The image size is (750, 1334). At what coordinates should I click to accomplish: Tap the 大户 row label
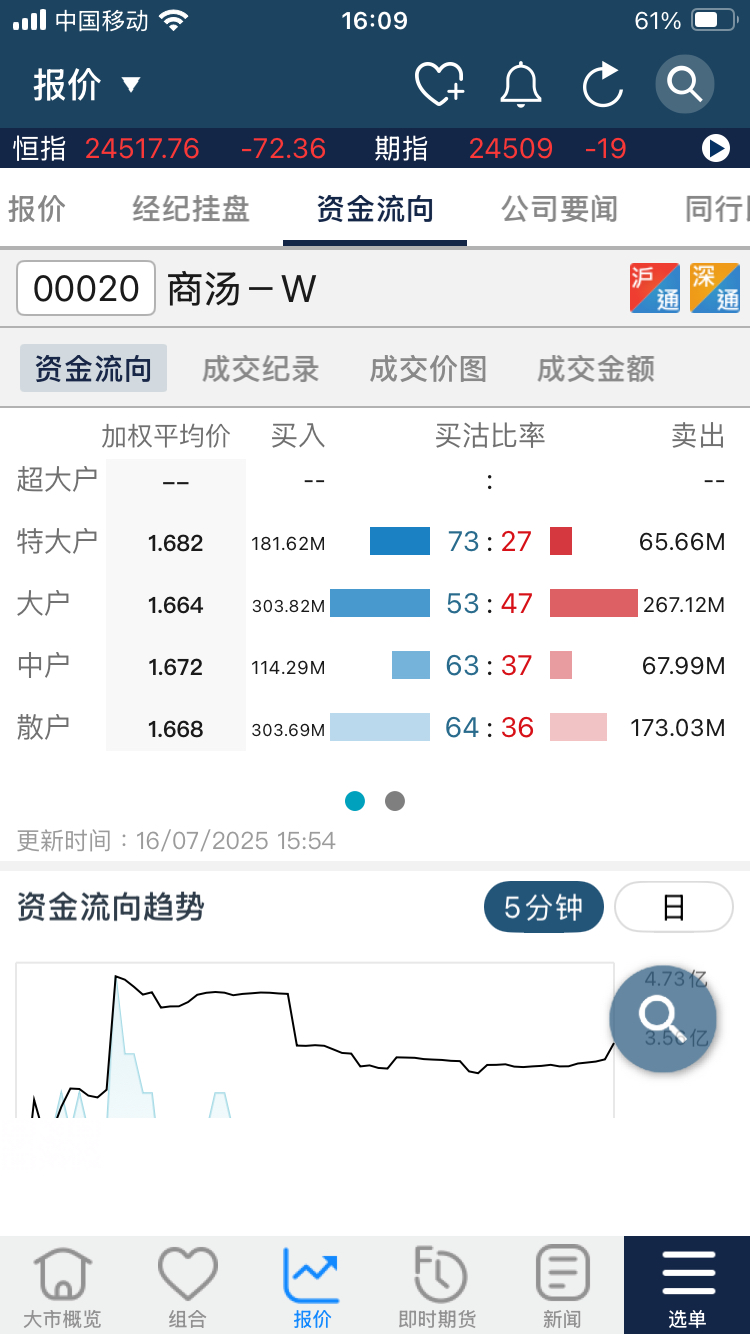pyautogui.click(x=43, y=603)
